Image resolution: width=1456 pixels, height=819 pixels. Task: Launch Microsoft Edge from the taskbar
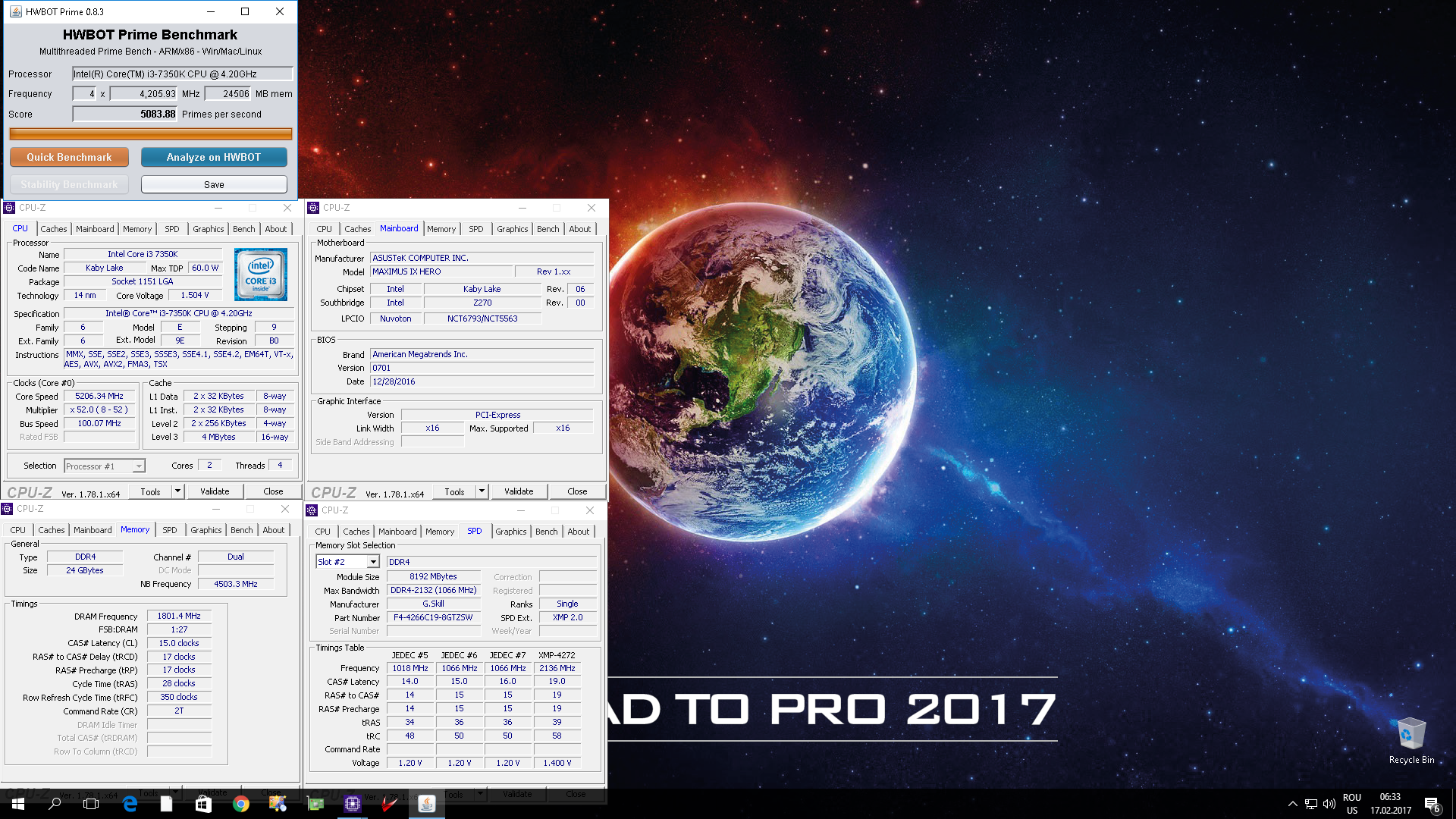(130, 804)
